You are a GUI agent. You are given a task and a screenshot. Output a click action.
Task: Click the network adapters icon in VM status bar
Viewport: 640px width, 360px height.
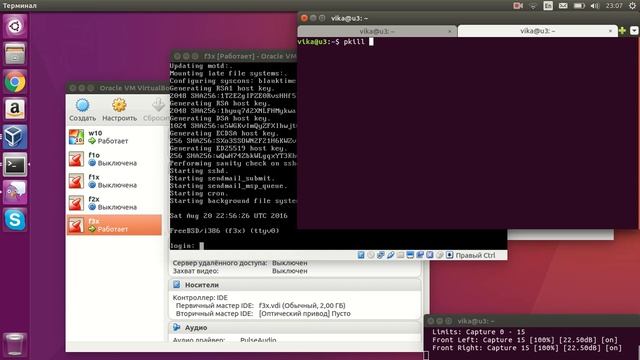click(x=380, y=255)
